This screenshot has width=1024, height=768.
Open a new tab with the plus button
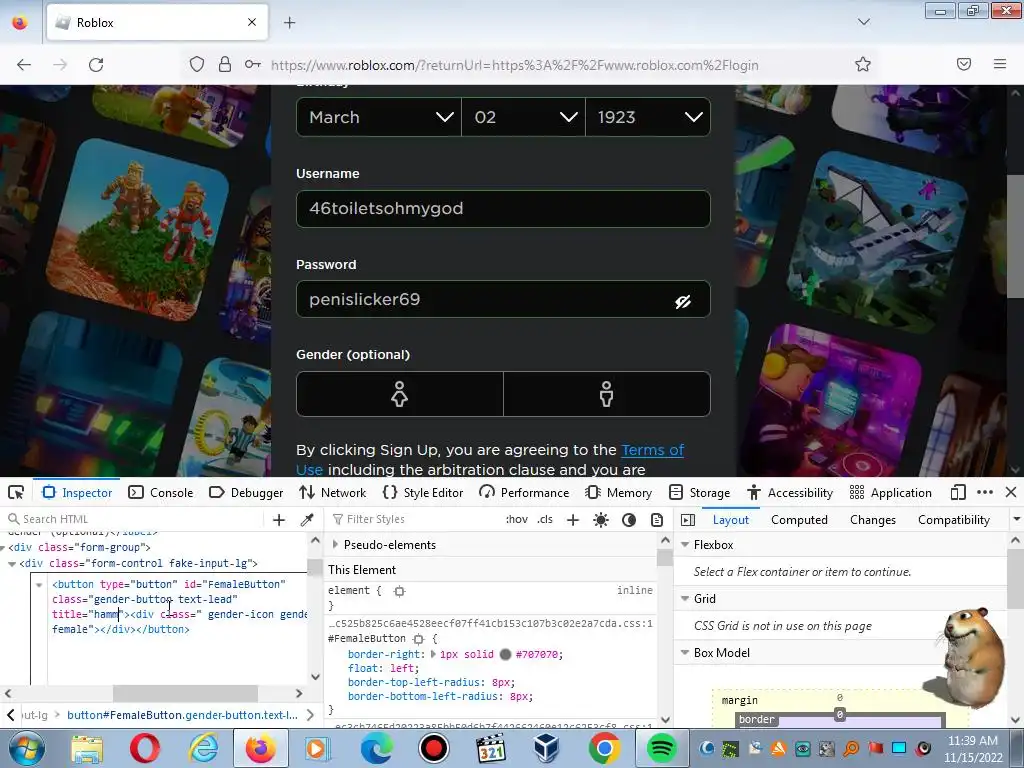point(289,23)
